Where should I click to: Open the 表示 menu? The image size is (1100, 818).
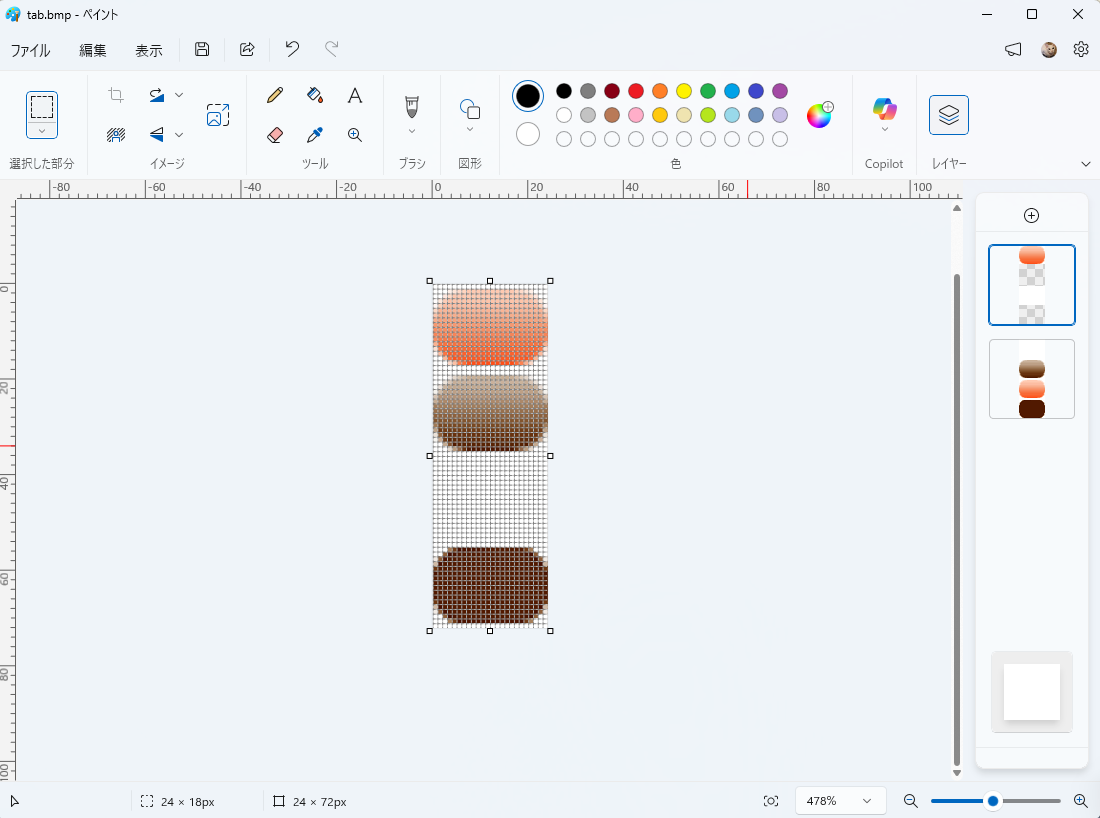click(149, 50)
